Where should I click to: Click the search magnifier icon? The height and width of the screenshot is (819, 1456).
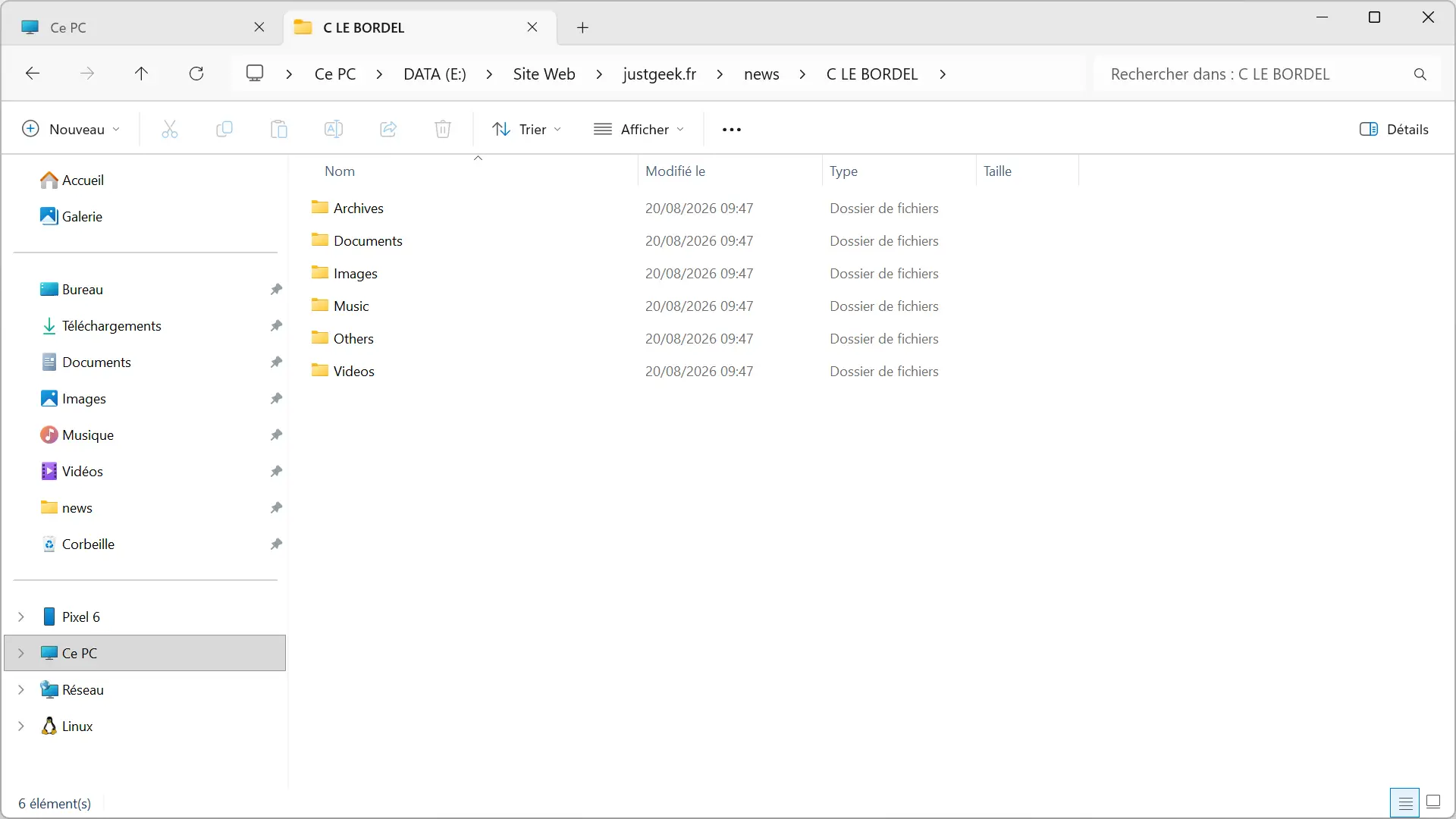pos(1420,74)
